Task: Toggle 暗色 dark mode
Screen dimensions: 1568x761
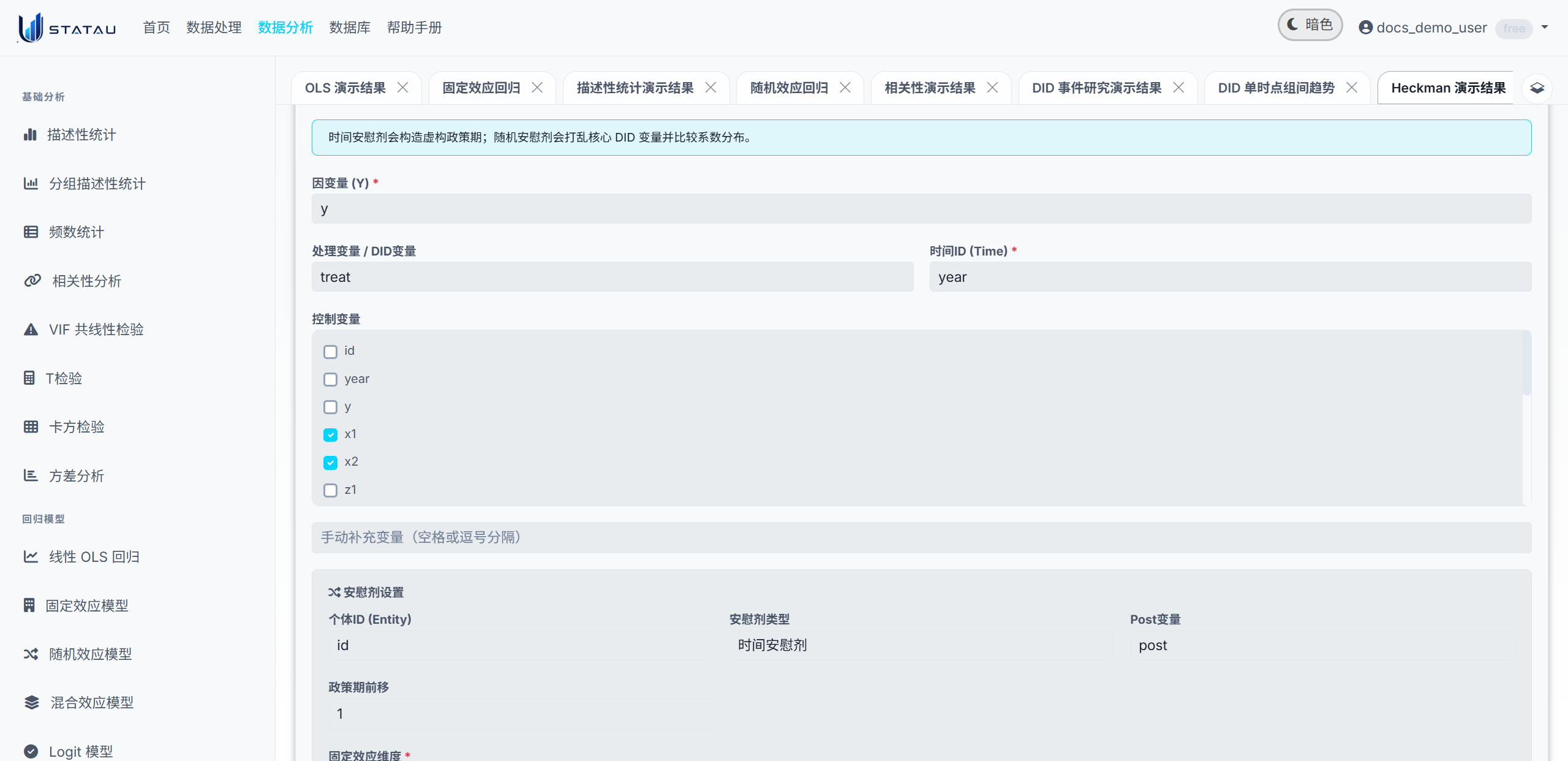Action: [1310, 25]
